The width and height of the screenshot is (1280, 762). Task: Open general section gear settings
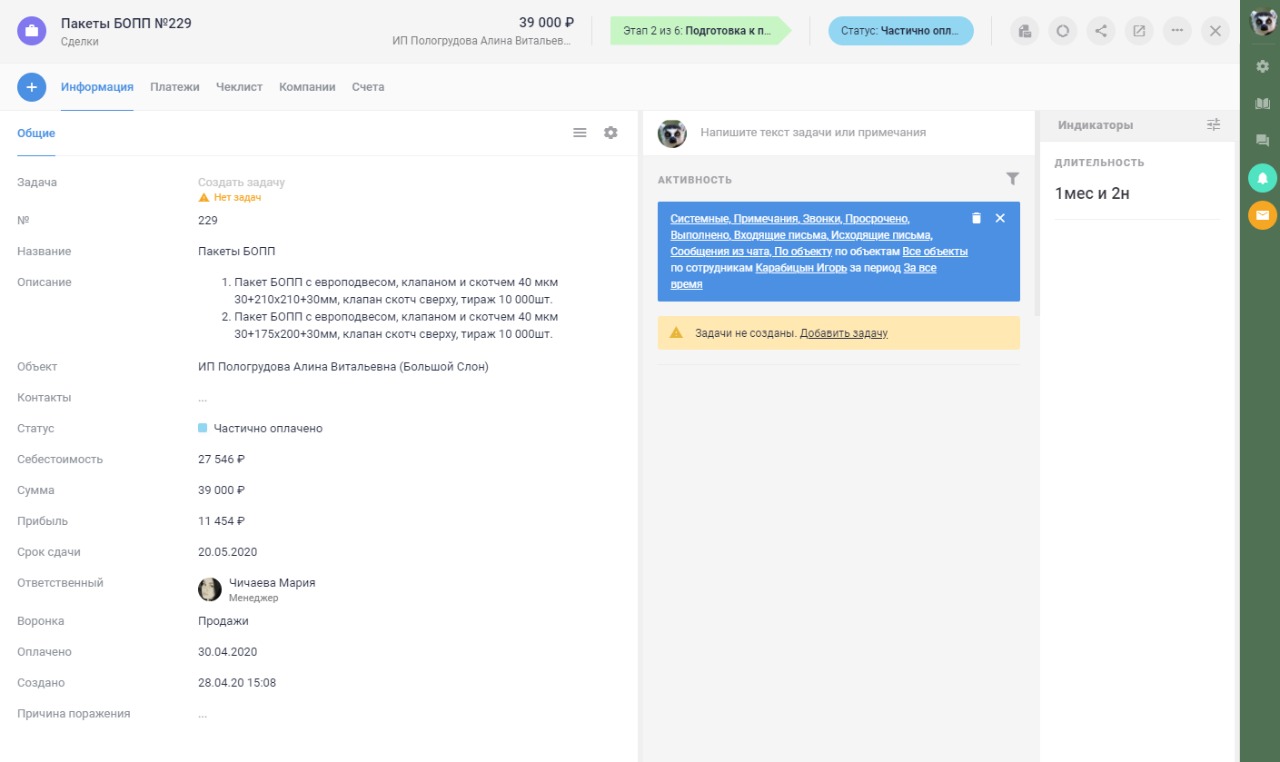pos(610,133)
